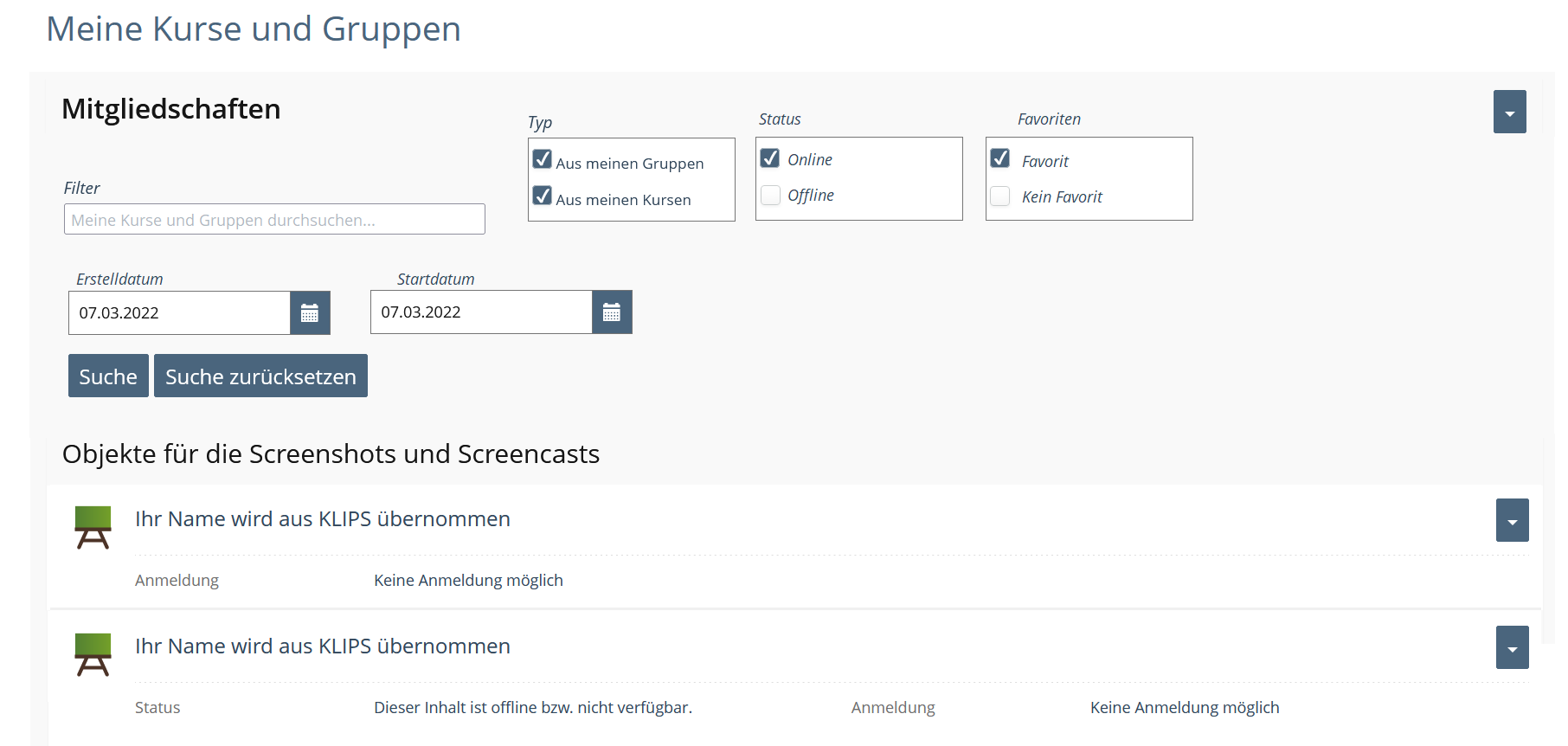Open the offline 'Ihr Name wird aus KLIPS' course
This screenshot has width=1568, height=746.
click(322, 646)
